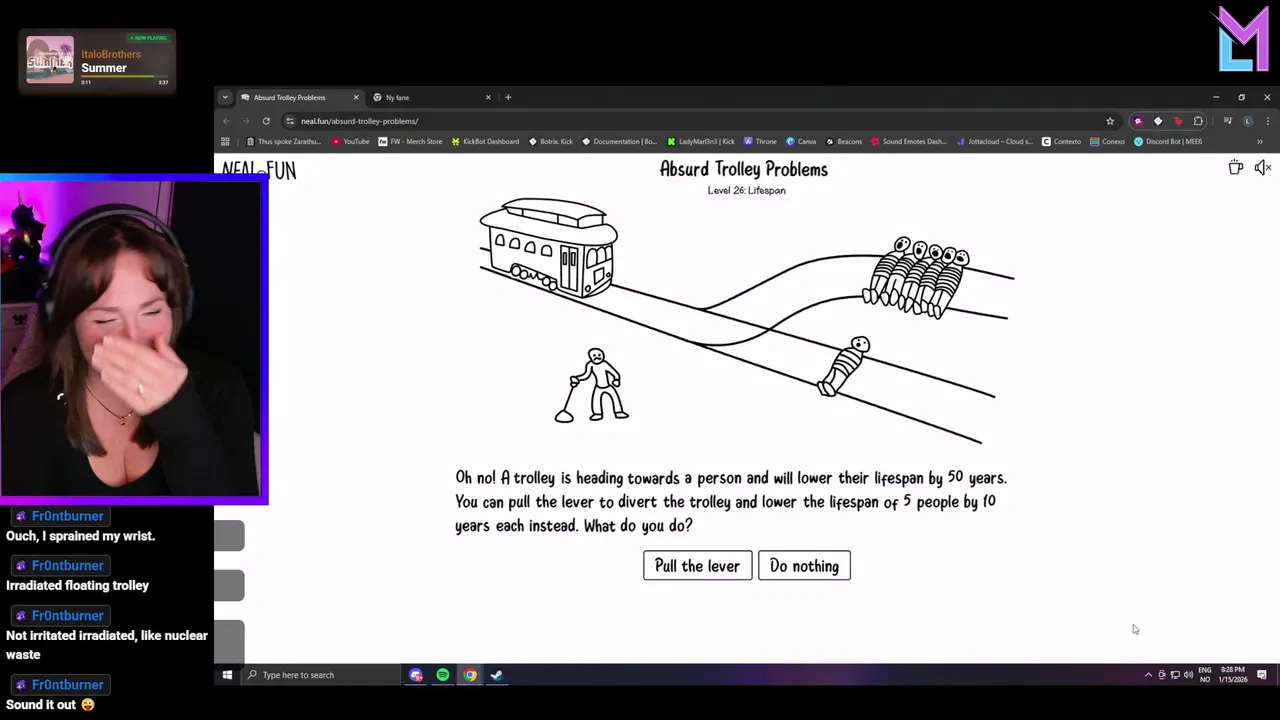
Task: Go back in browser history
Action: coord(226,121)
